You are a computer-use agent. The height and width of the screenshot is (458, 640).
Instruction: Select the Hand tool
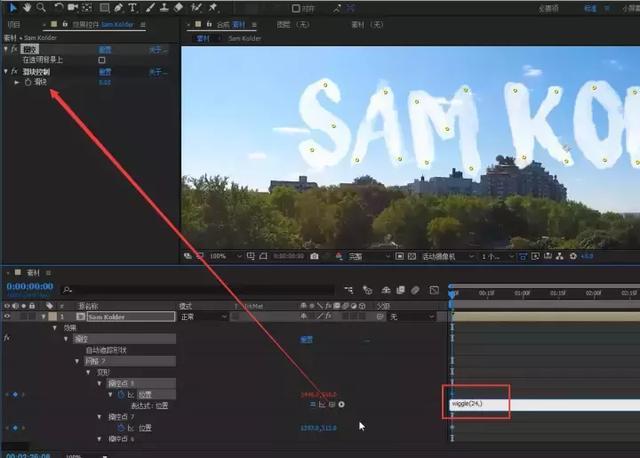[25, 7]
